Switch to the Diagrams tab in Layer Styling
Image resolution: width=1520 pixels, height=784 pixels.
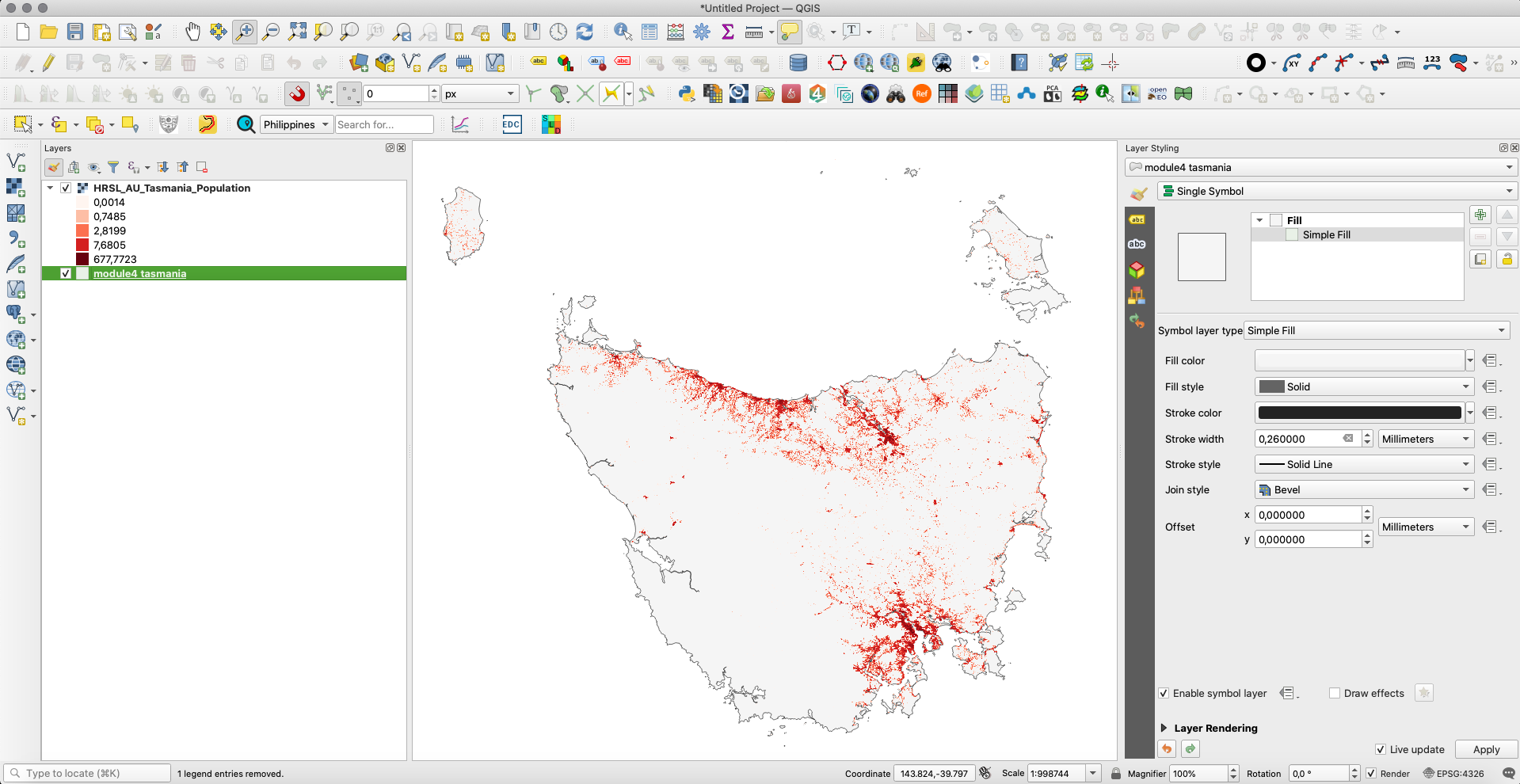[x=1137, y=295]
